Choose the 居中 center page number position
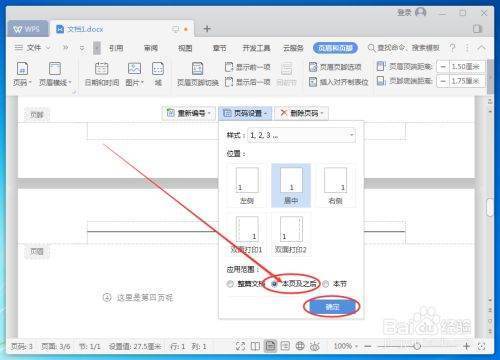This screenshot has height=360, width=500. [291, 186]
